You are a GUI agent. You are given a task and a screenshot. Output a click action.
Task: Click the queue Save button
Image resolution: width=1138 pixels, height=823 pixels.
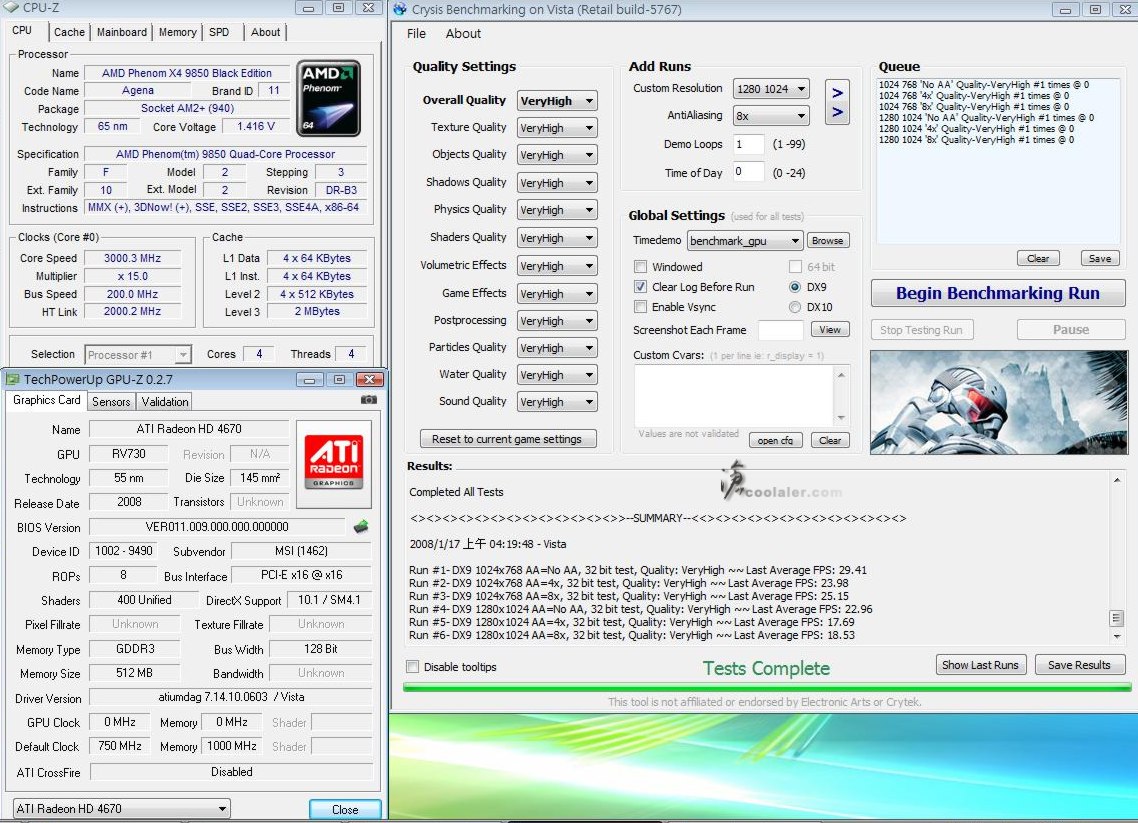1100,258
